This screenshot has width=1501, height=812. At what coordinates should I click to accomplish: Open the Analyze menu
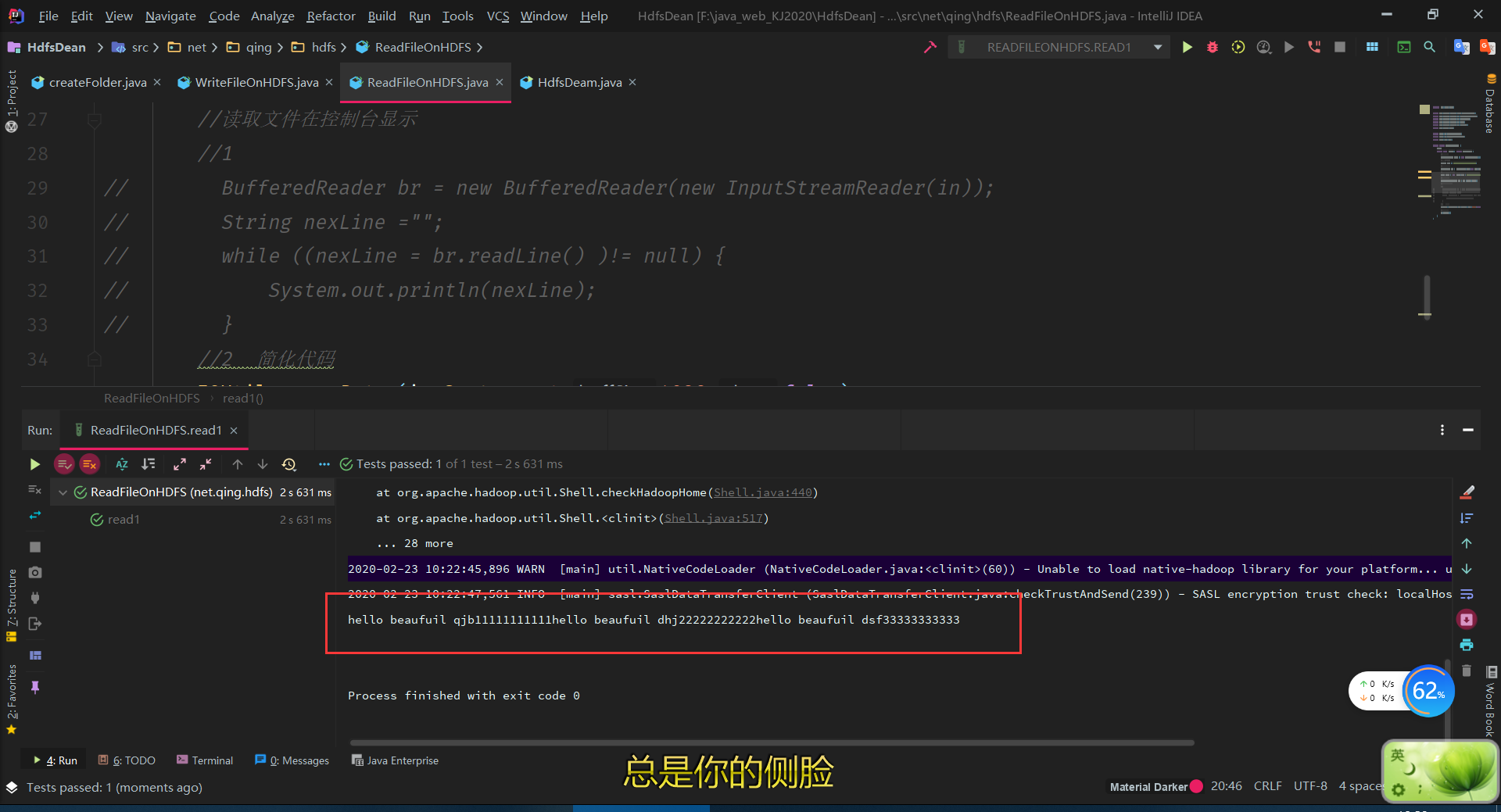point(272,16)
